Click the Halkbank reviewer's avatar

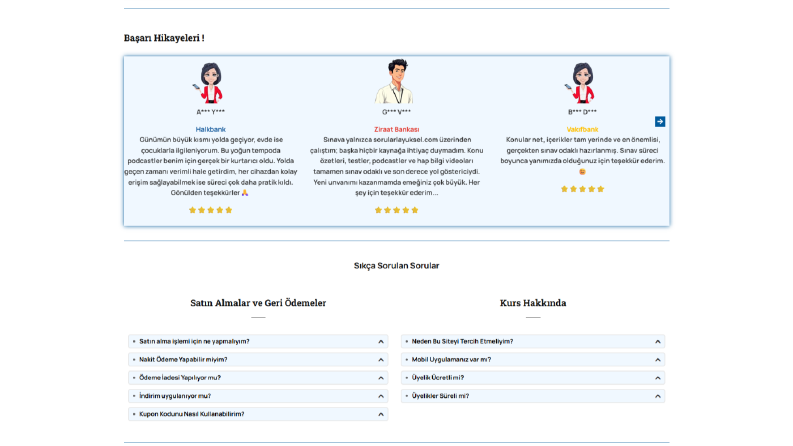click(x=210, y=82)
